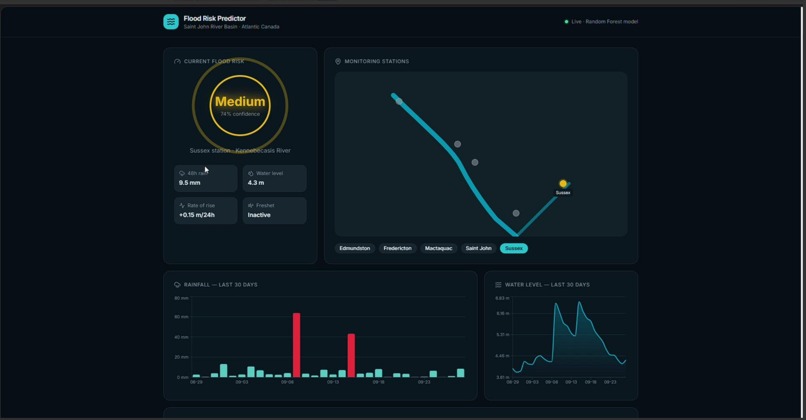
Task: Click the Water Level — Last 30 Days heading
Action: (x=547, y=285)
